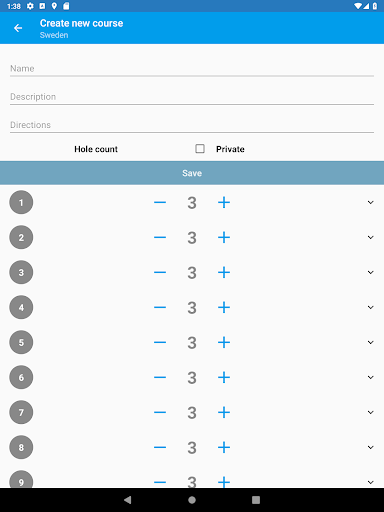This screenshot has height=512, width=384.
Task: Tap the Hole count label
Action: [x=96, y=149]
